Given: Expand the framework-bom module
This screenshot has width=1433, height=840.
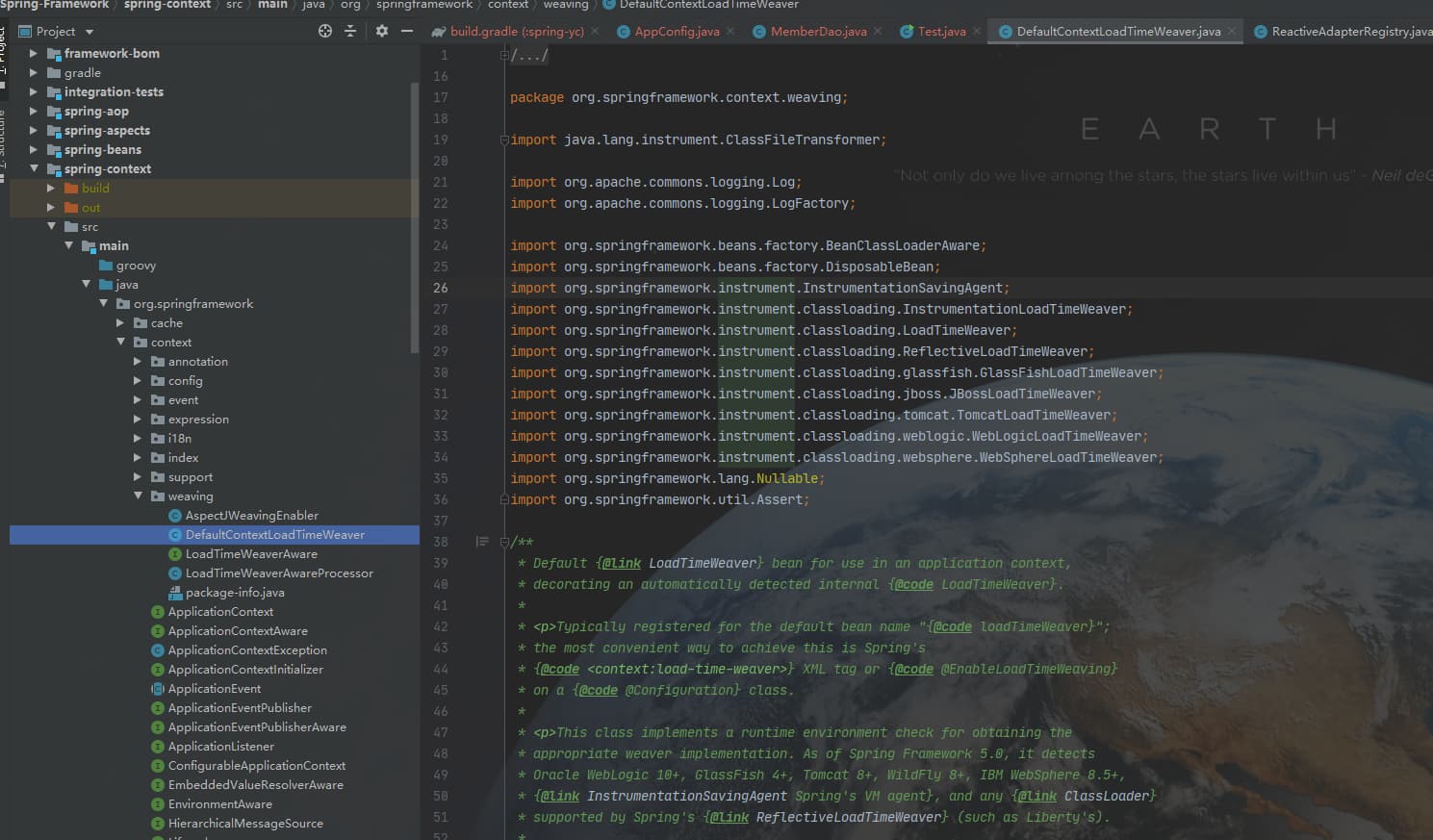Looking at the screenshot, I should tap(34, 54).
